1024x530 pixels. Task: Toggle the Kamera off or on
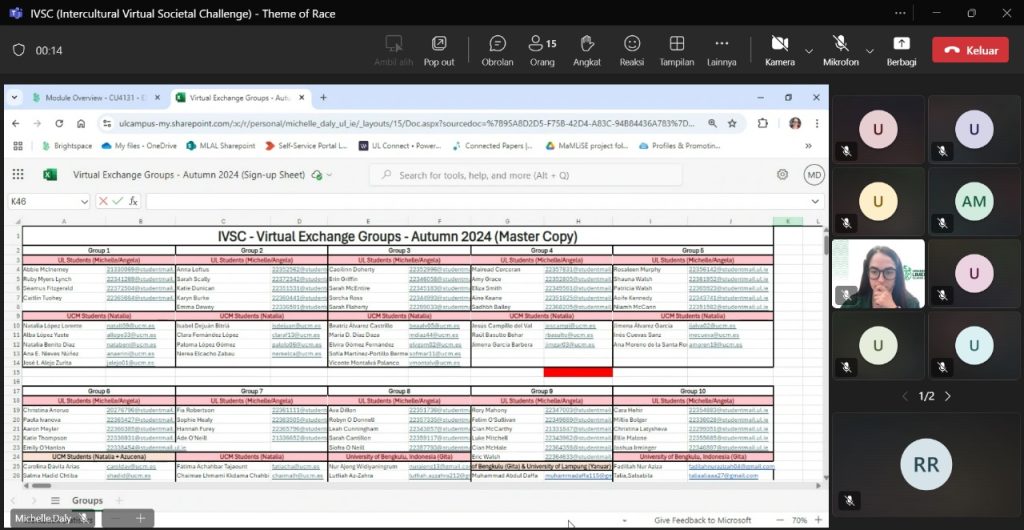point(779,49)
